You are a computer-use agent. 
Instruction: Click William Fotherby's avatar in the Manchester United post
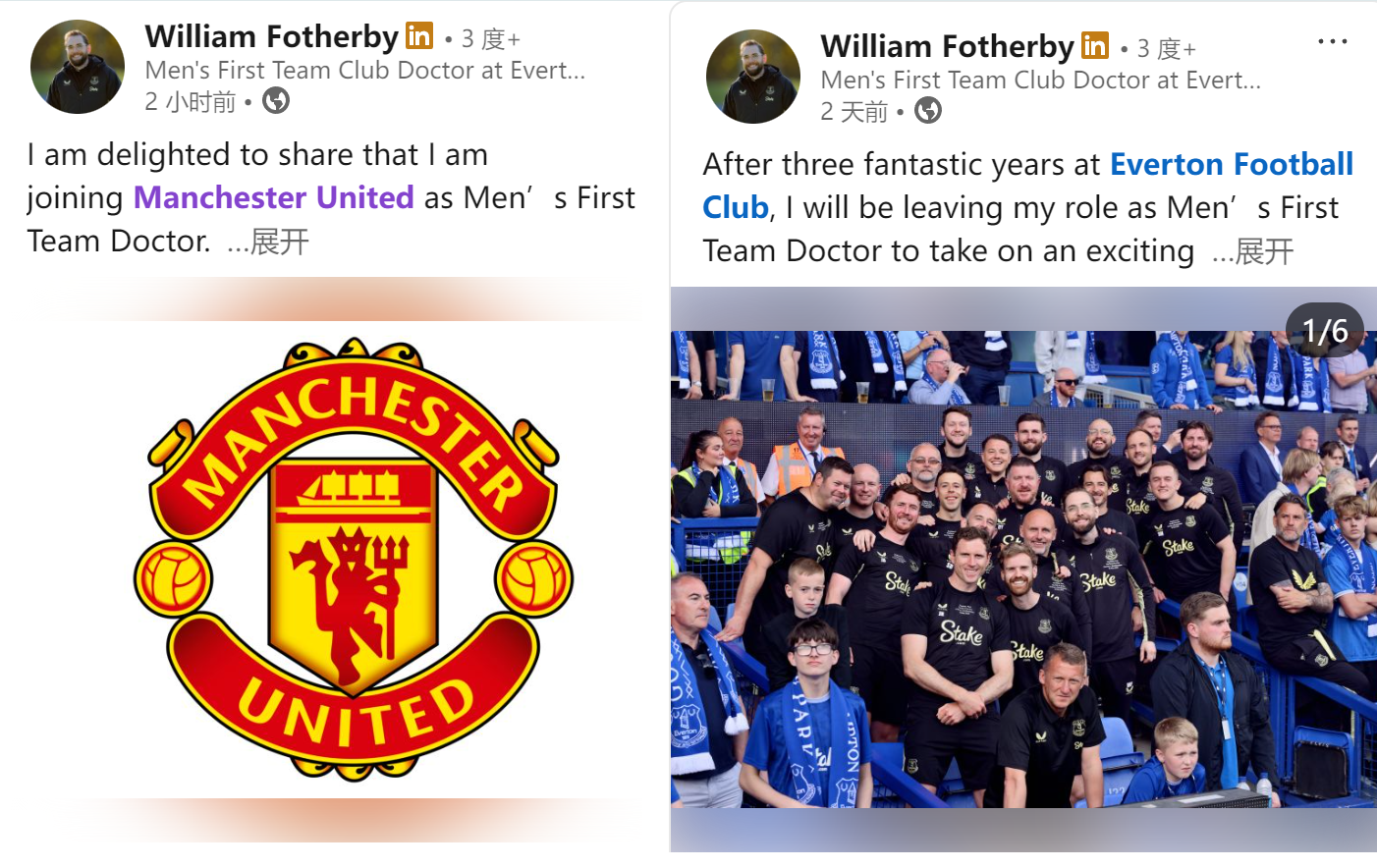point(78,67)
